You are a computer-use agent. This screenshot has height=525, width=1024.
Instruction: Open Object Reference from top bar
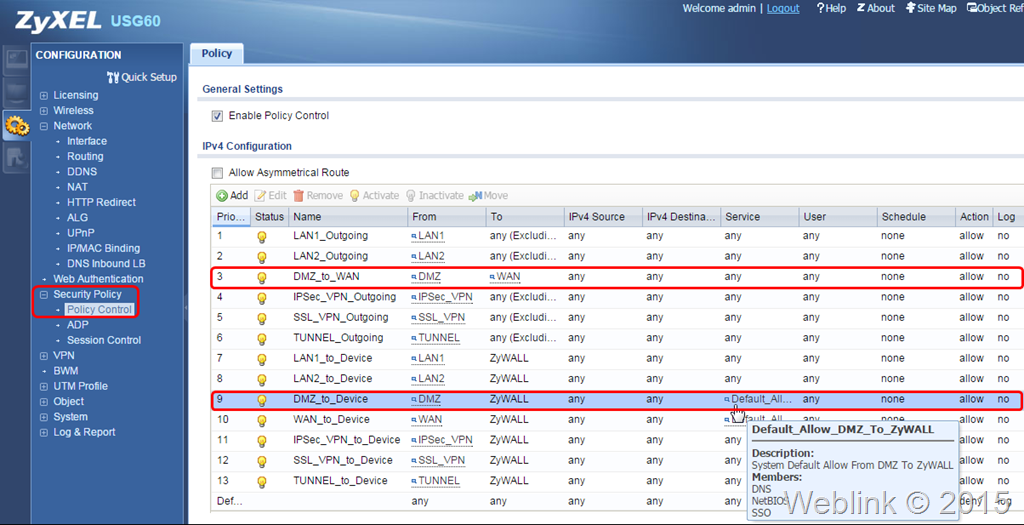point(995,8)
